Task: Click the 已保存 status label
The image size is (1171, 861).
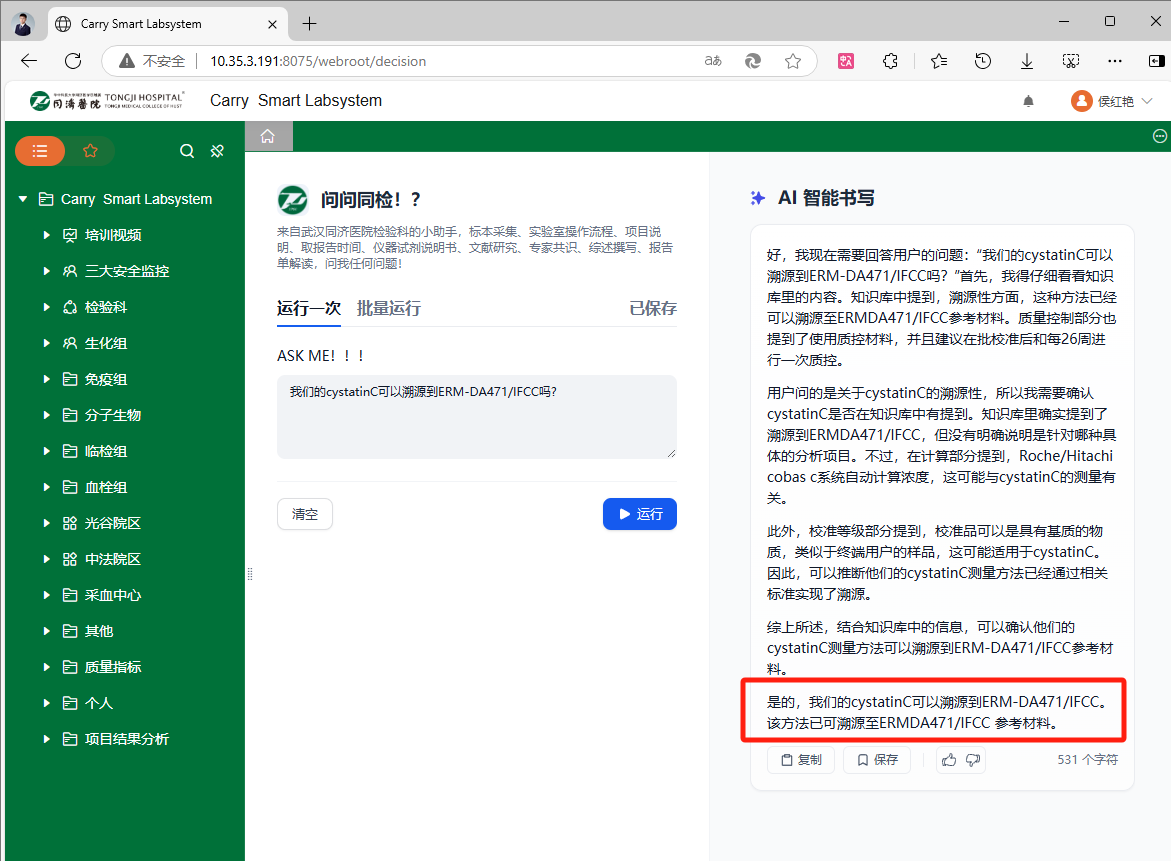Action: tap(653, 308)
